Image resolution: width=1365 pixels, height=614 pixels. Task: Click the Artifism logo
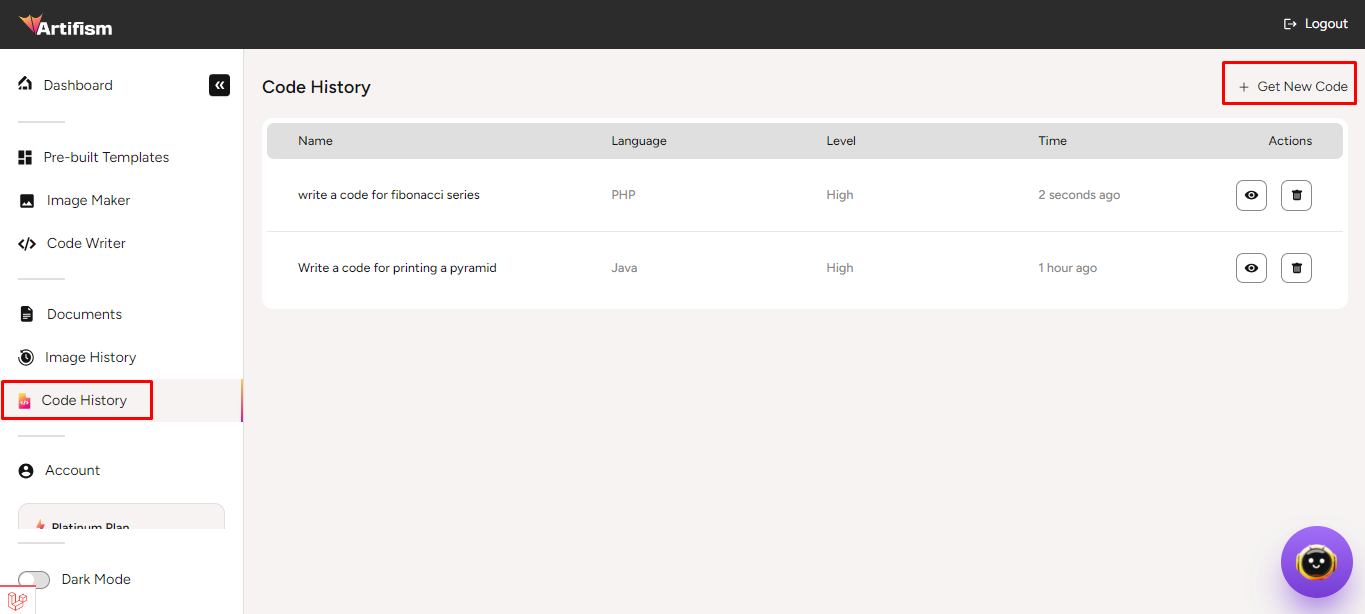(x=66, y=25)
